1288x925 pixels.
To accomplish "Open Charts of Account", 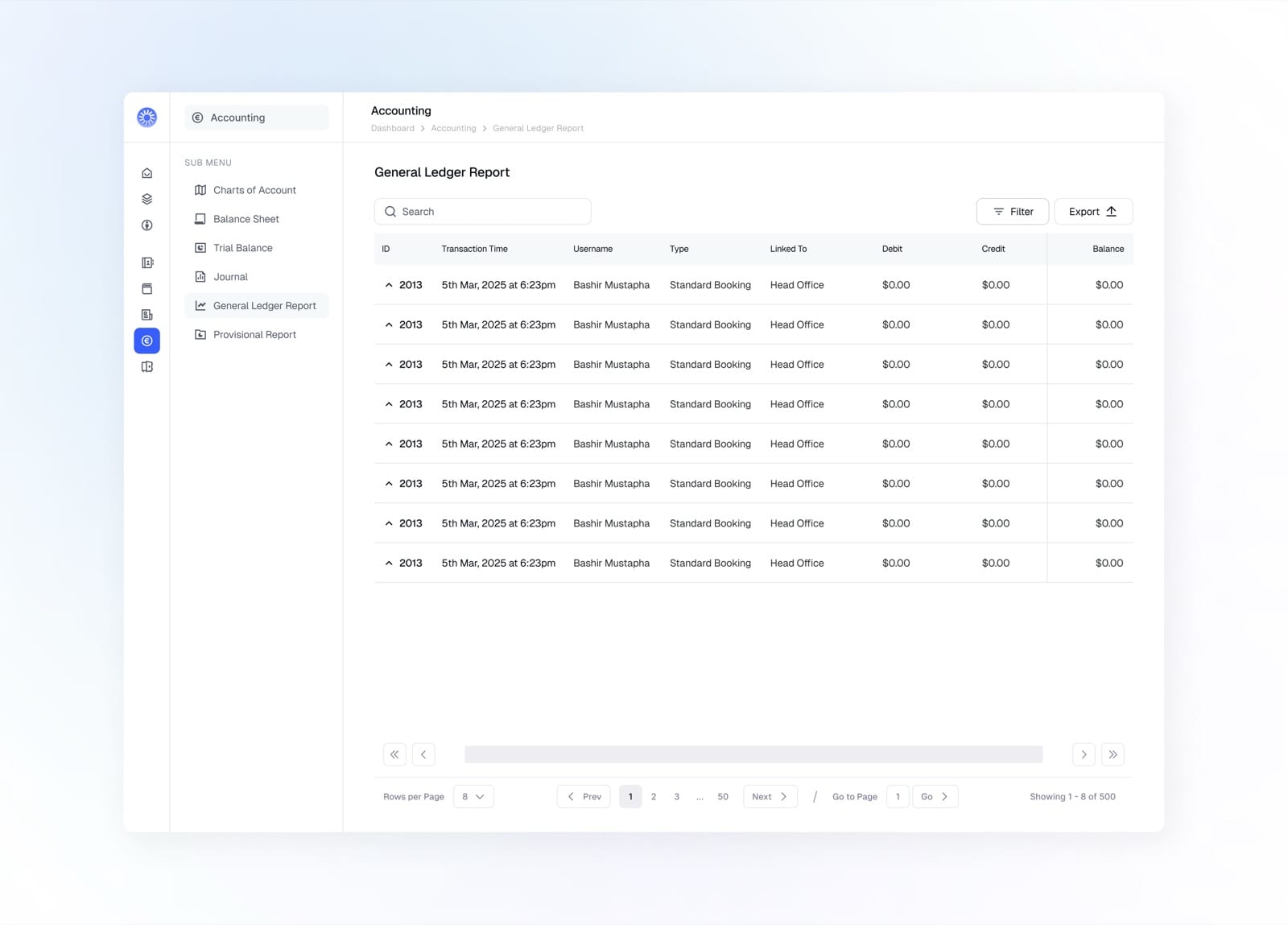I will click(257, 190).
